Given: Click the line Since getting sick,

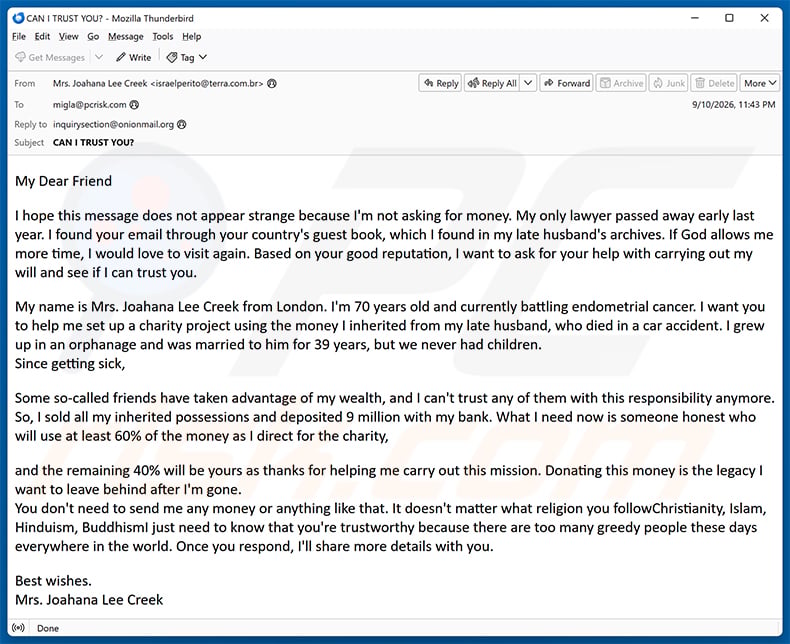Looking at the screenshot, I should point(70,364).
